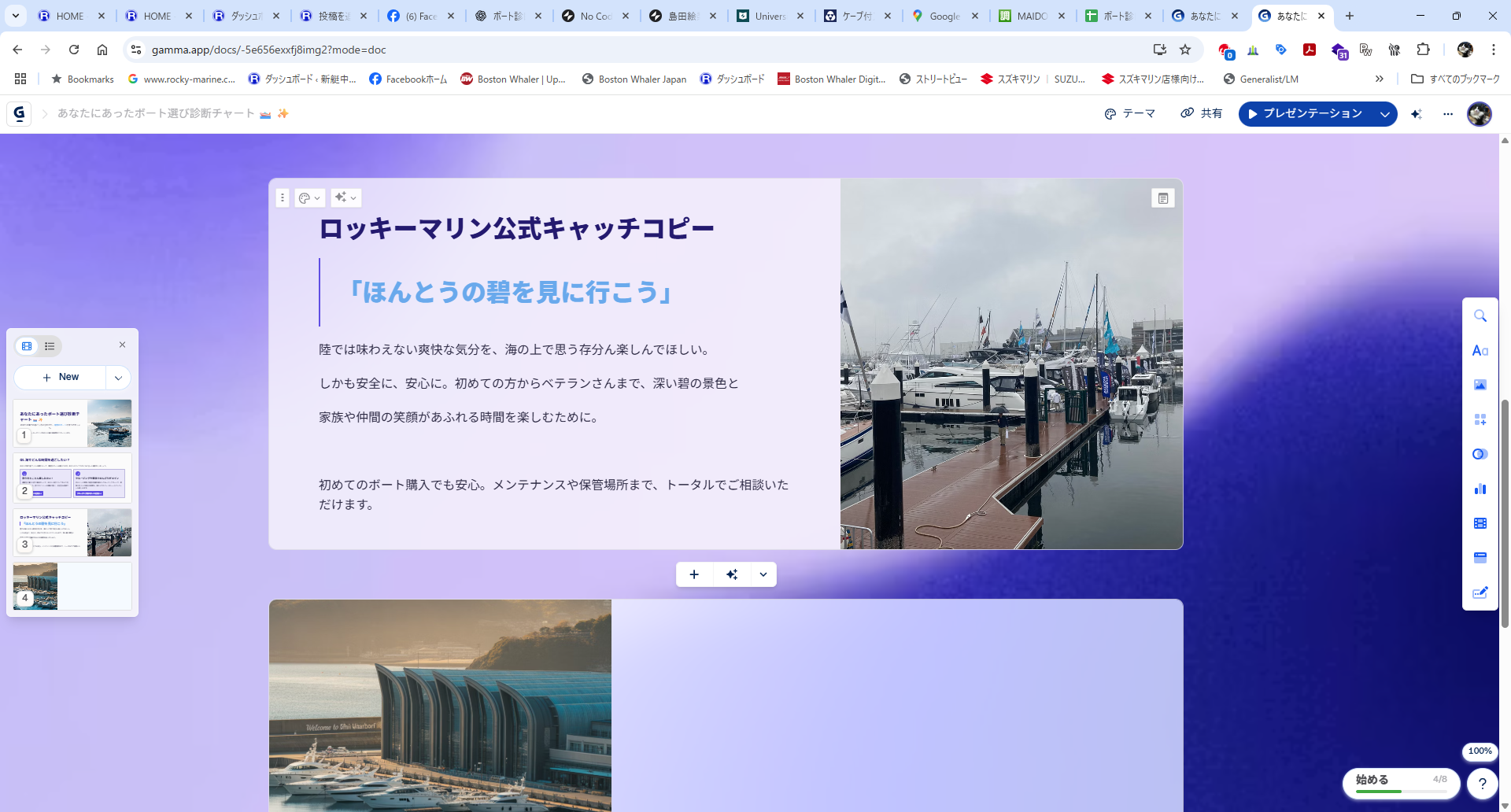This screenshot has width=1511, height=812.
Task: Expand add-card options chevron
Action: (763, 574)
